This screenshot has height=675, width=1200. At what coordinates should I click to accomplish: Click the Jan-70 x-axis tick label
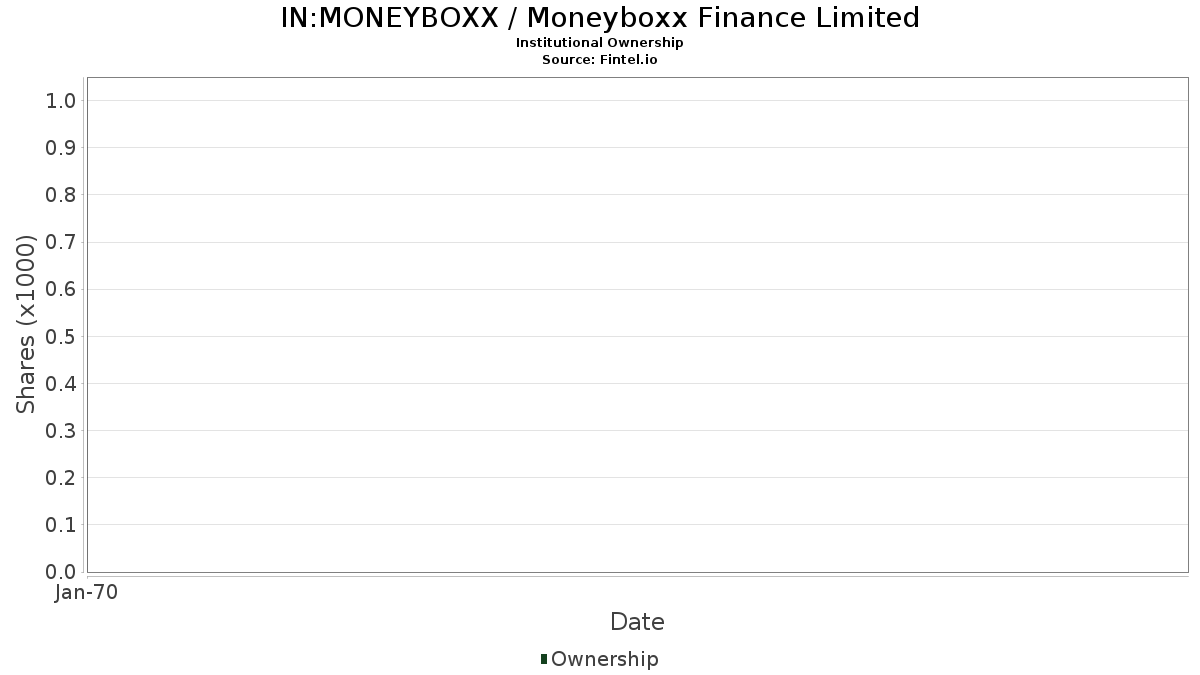(87, 593)
